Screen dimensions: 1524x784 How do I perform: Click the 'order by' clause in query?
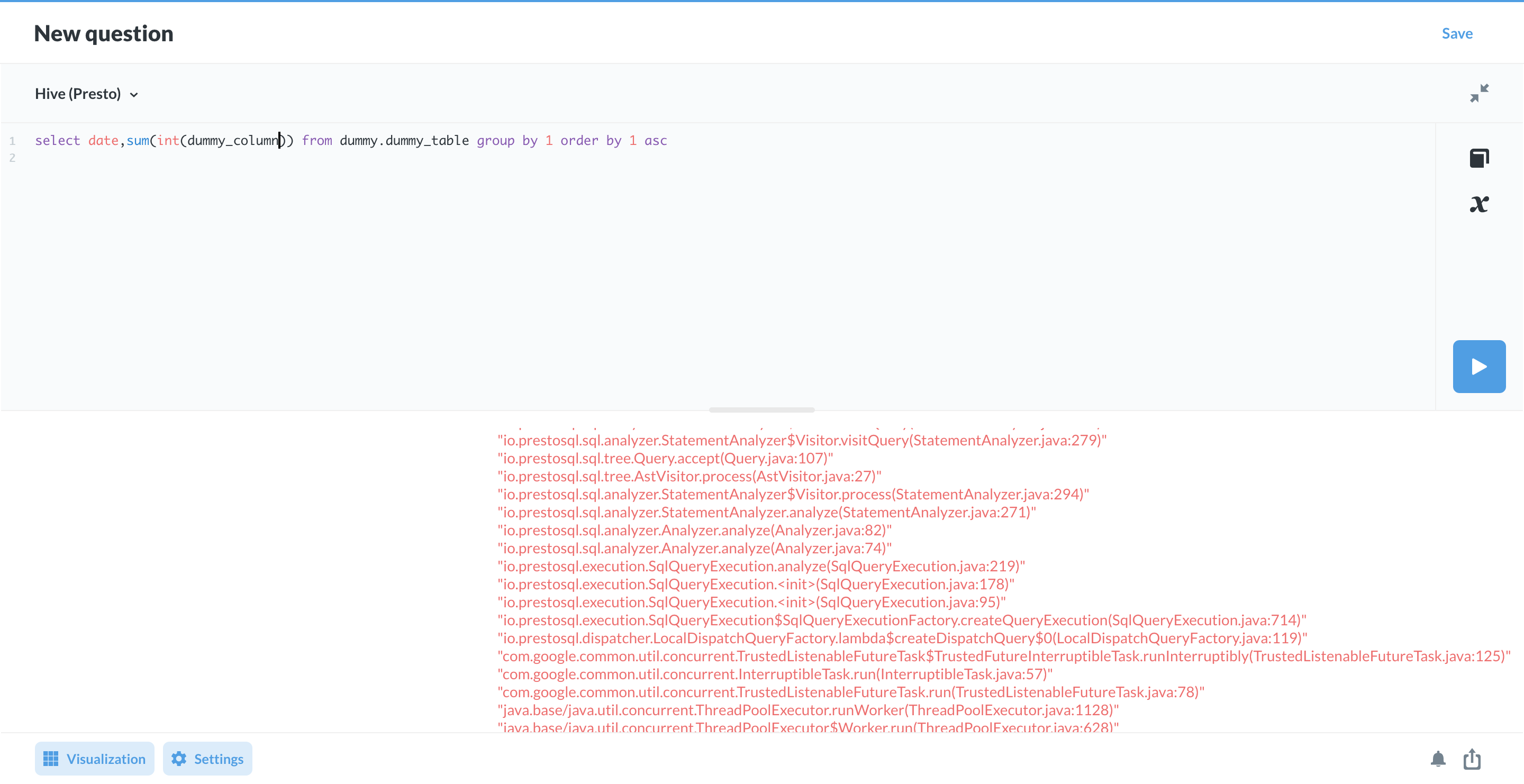pos(591,141)
